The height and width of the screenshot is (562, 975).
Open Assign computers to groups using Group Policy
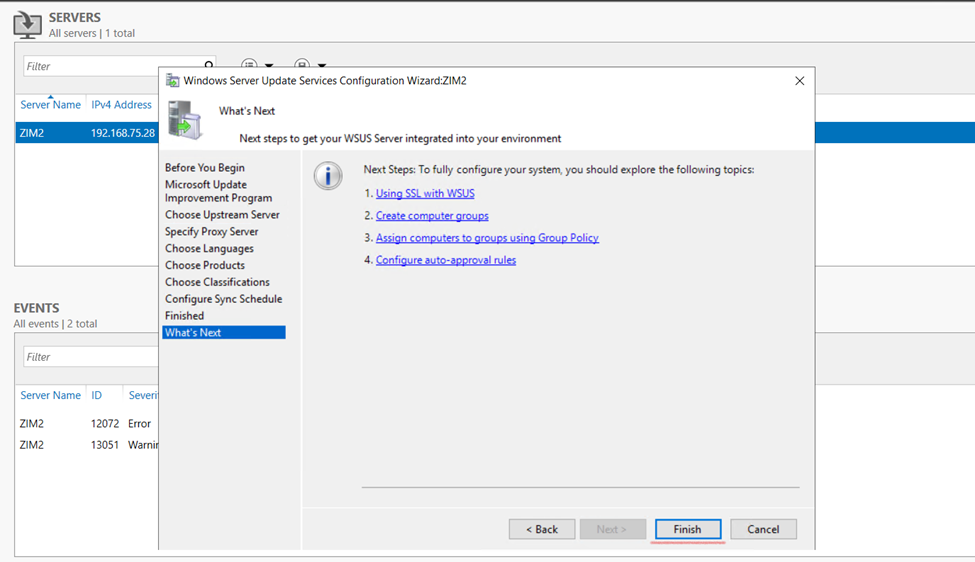point(487,238)
